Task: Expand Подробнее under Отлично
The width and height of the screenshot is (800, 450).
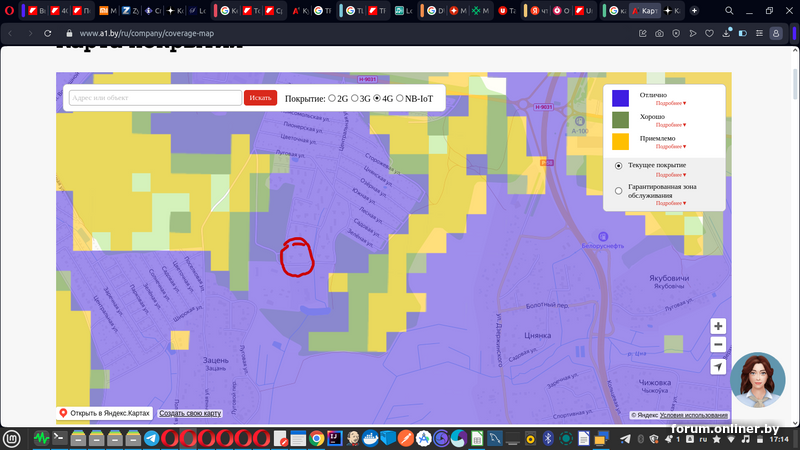Action: [x=670, y=103]
